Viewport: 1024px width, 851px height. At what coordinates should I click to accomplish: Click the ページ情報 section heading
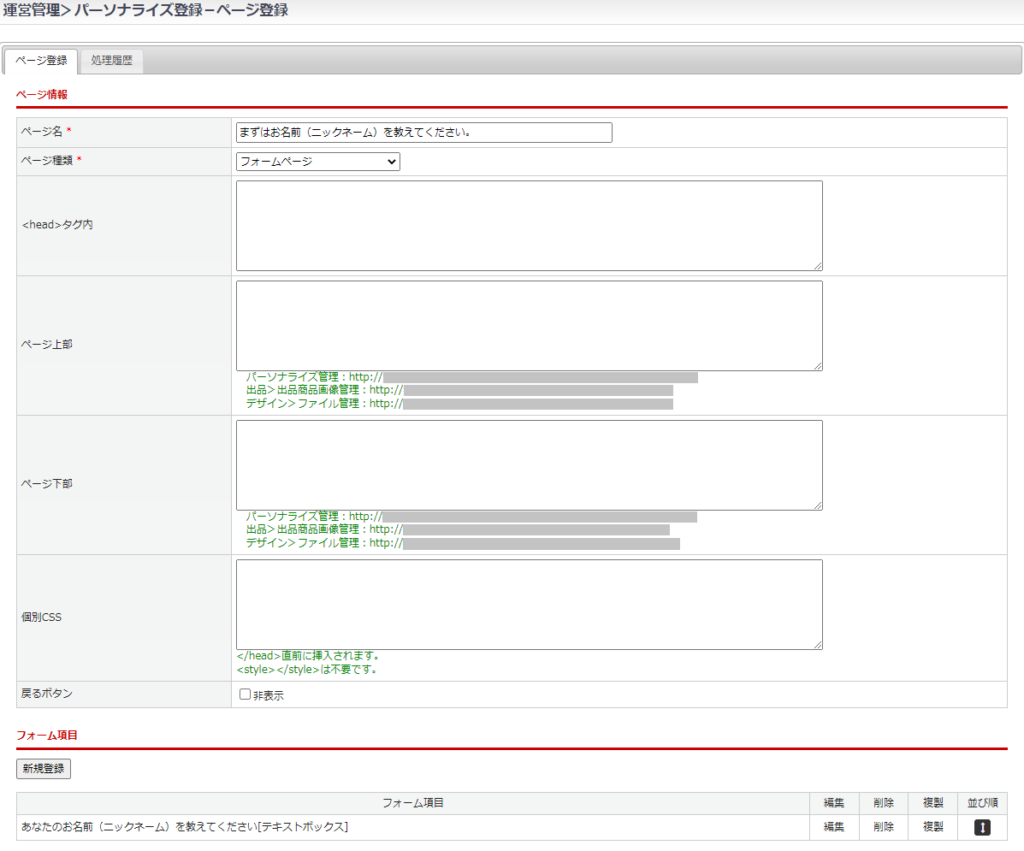tap(42, 95)
